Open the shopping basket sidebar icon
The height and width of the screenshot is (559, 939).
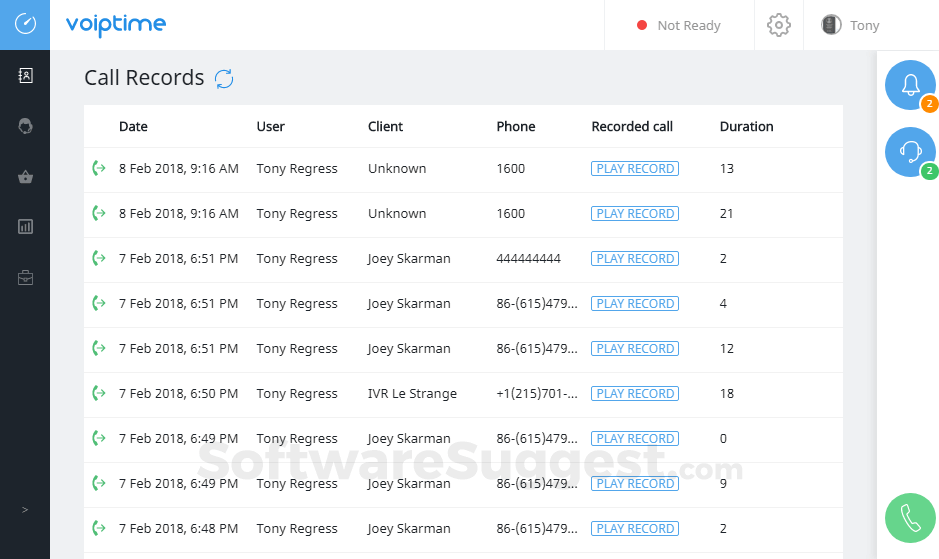click(x=25, y=177)
